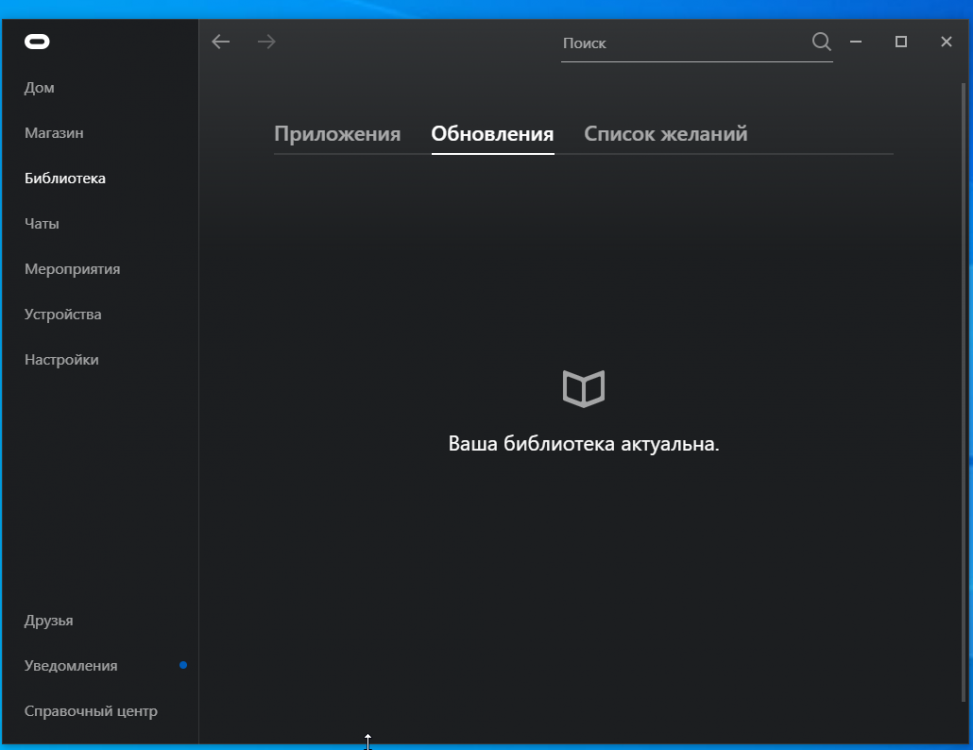Minimize the Oculus window
973x750 pixels.
click(856, 42)
